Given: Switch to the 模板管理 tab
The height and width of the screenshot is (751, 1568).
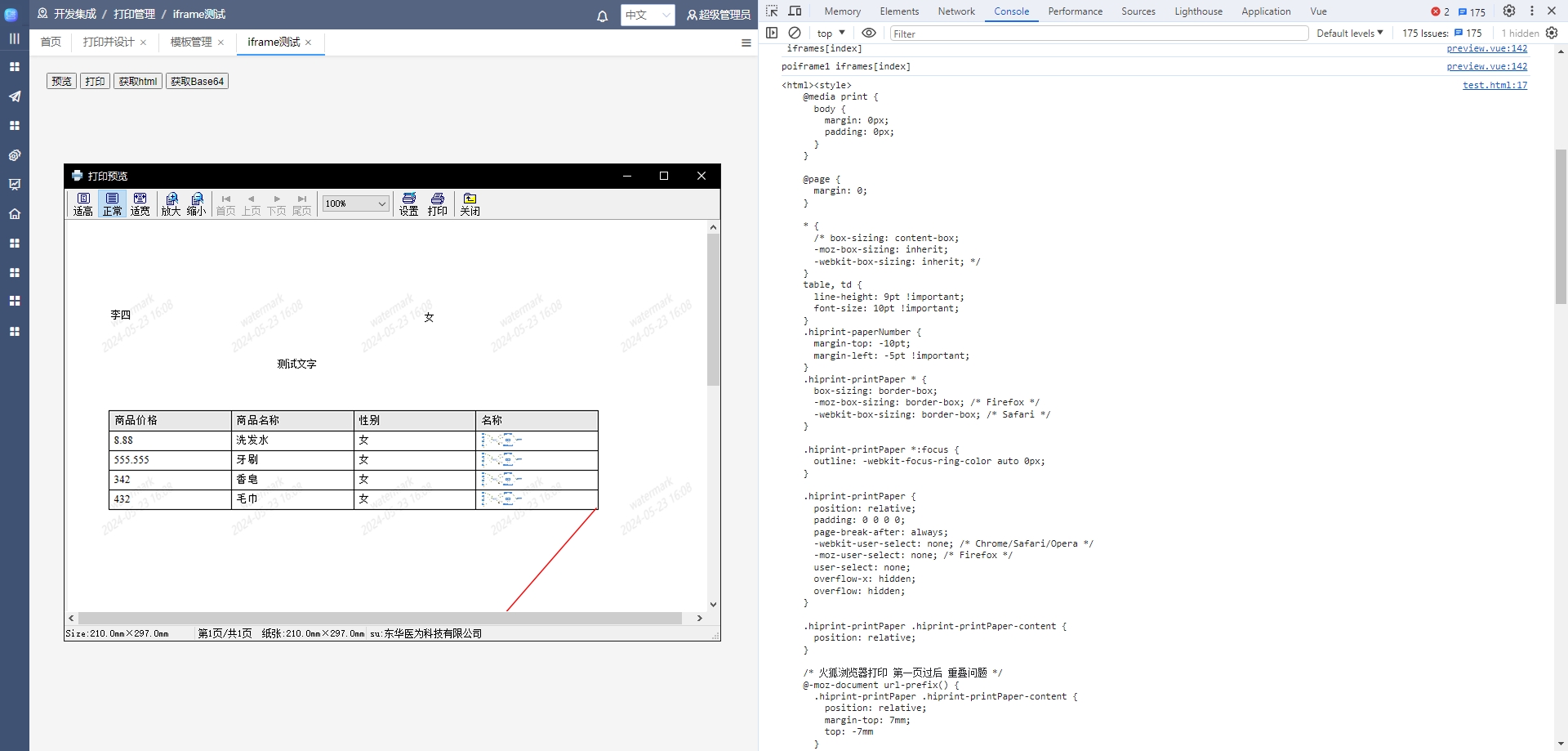Looking at the screenshot, I should [x=191, y=42].
